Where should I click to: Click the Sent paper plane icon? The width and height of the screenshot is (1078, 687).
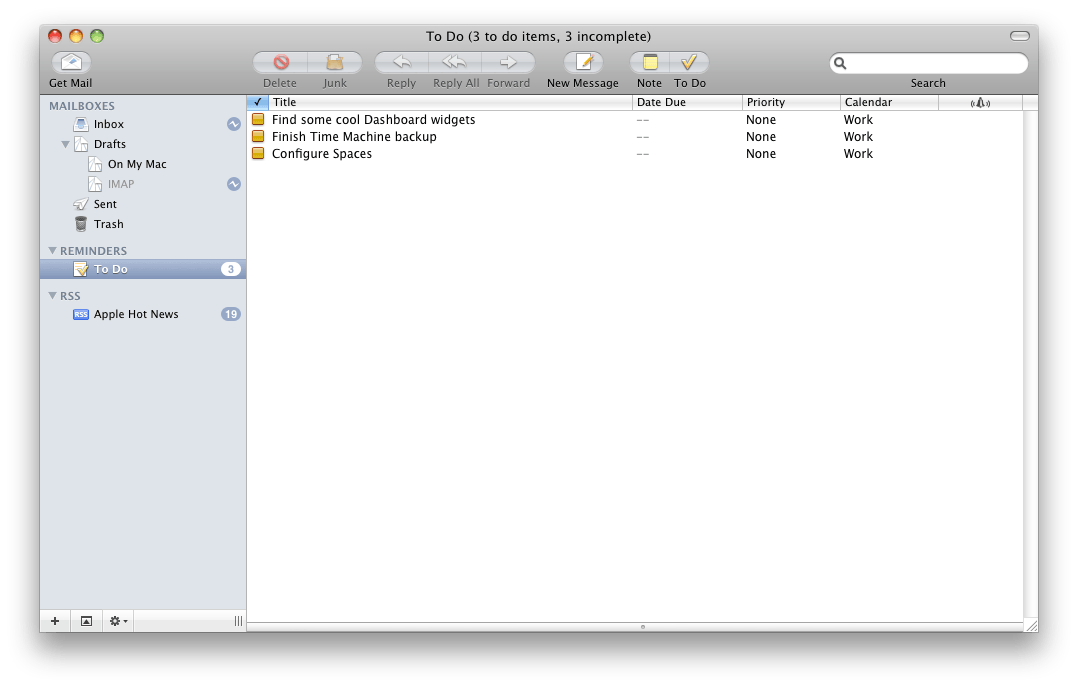click(80, 204)
